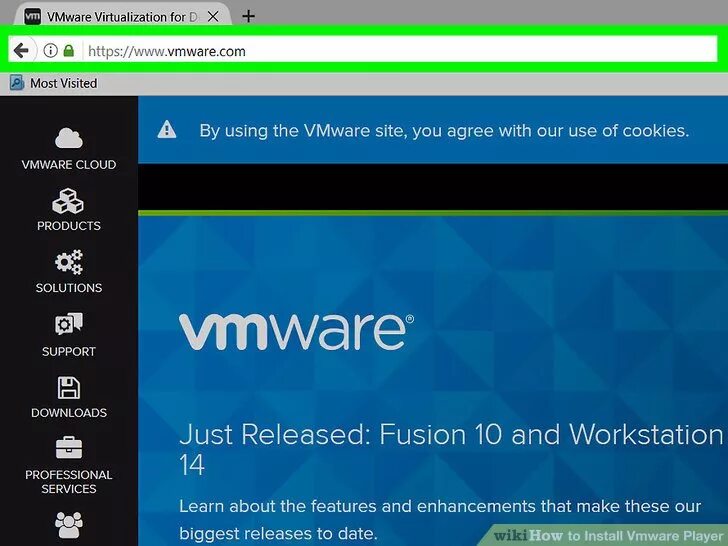
Task: Open the Just Released Fusion 10 headline
Action: (x=451, y=449)
